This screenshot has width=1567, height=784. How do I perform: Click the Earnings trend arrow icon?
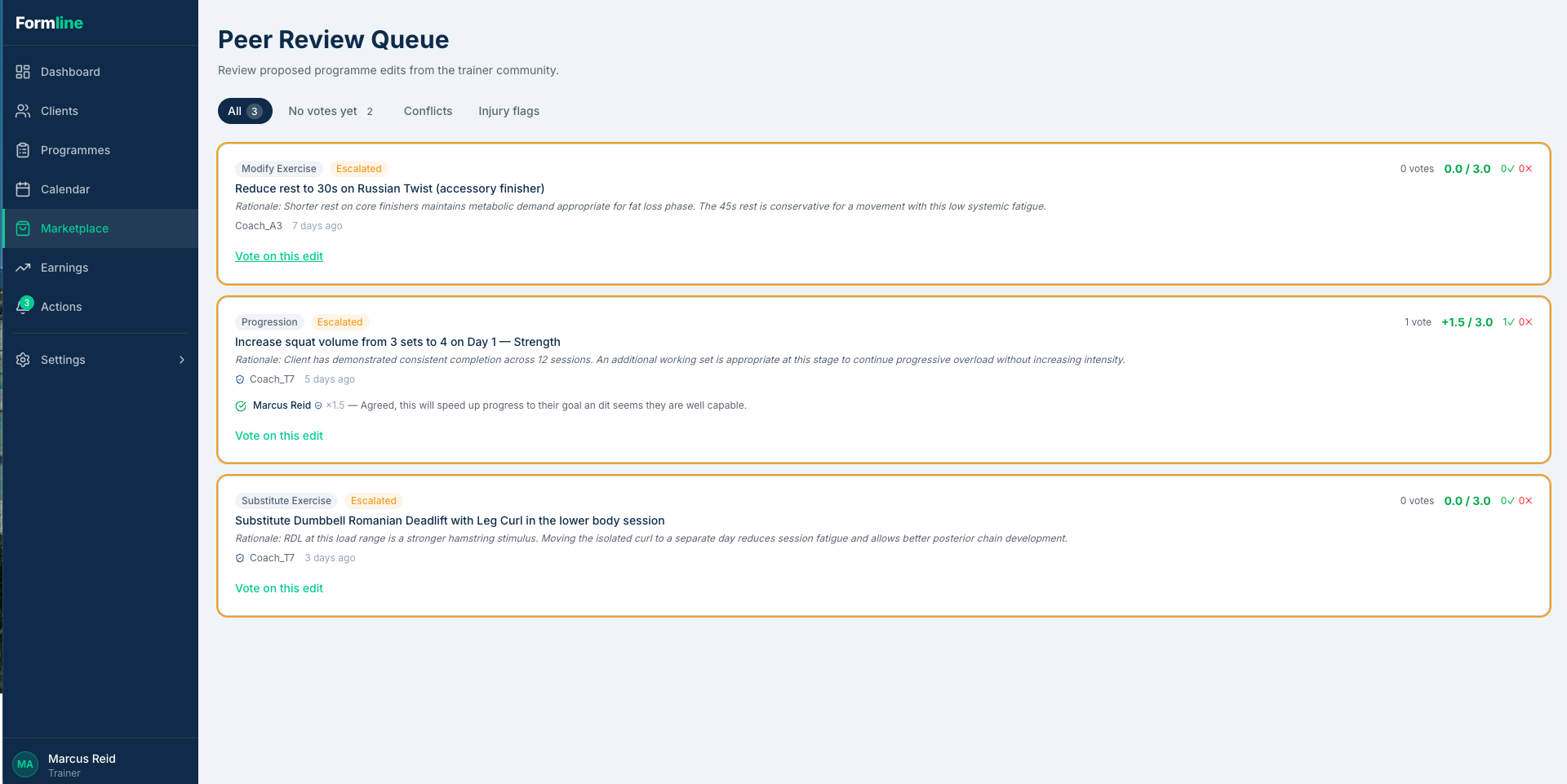click(x=23, y=268)
